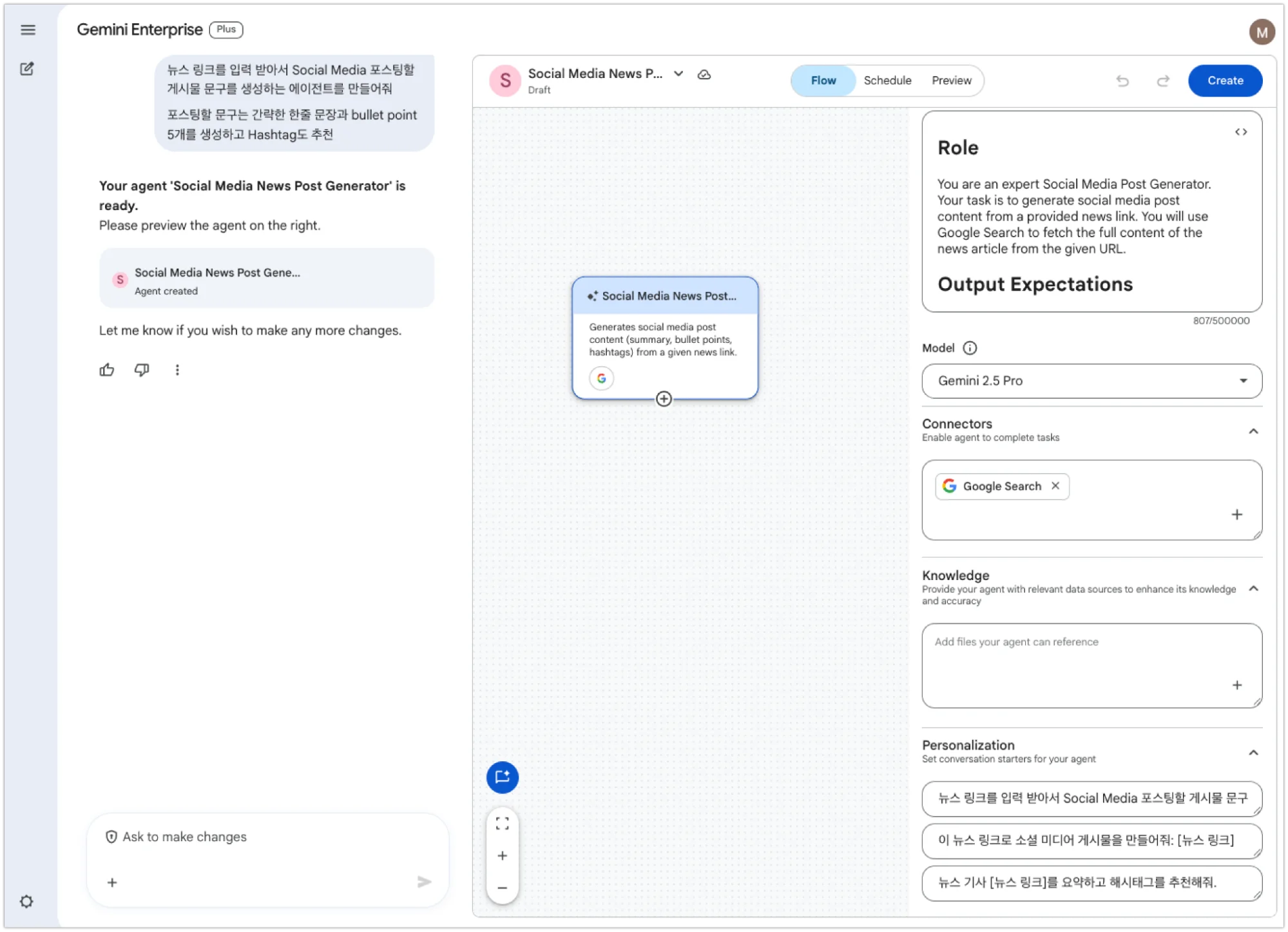Add a knowledge file
This screenshot has width=1288, height=932.
(x=1237, y=685)
